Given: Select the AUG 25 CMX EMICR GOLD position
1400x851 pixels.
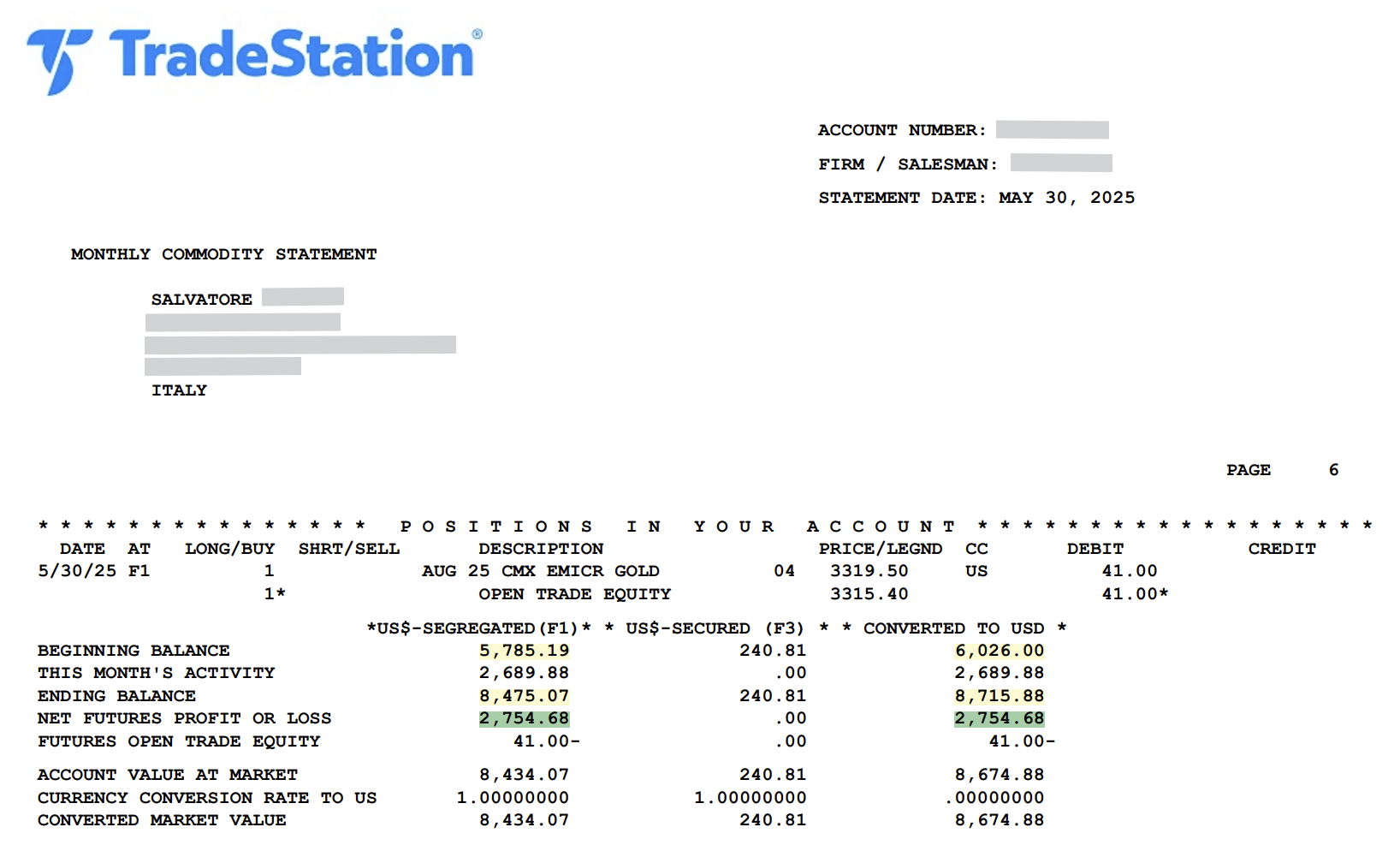Looking at the screenshot, I should (x=540, y=571).
